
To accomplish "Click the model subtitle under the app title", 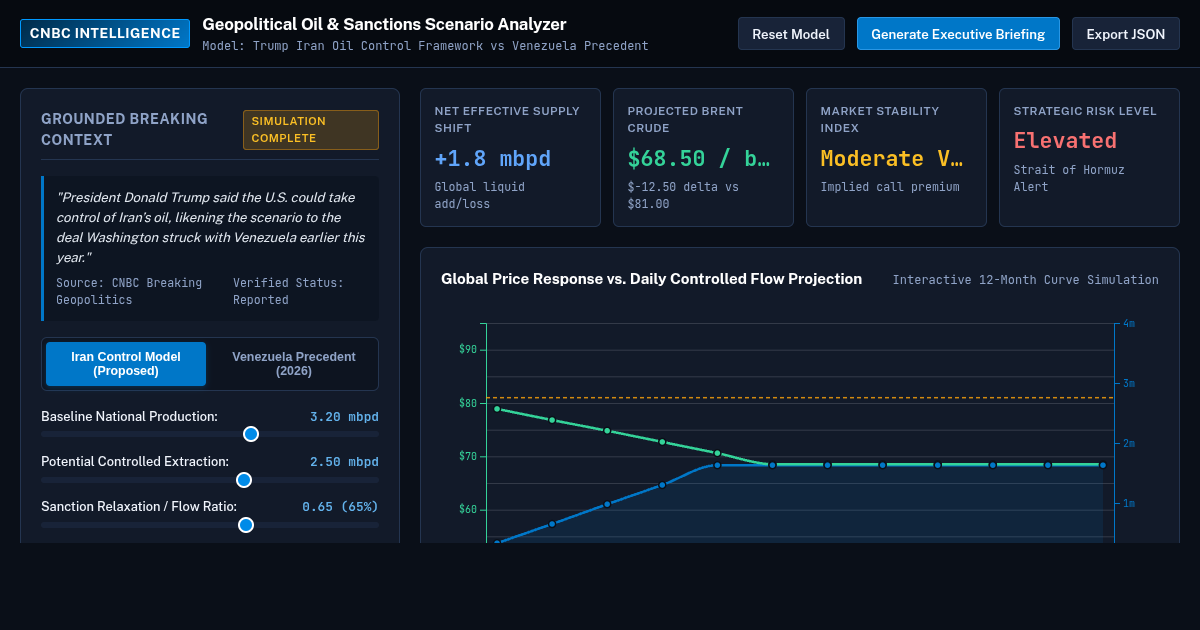I will tap(425, 46).
